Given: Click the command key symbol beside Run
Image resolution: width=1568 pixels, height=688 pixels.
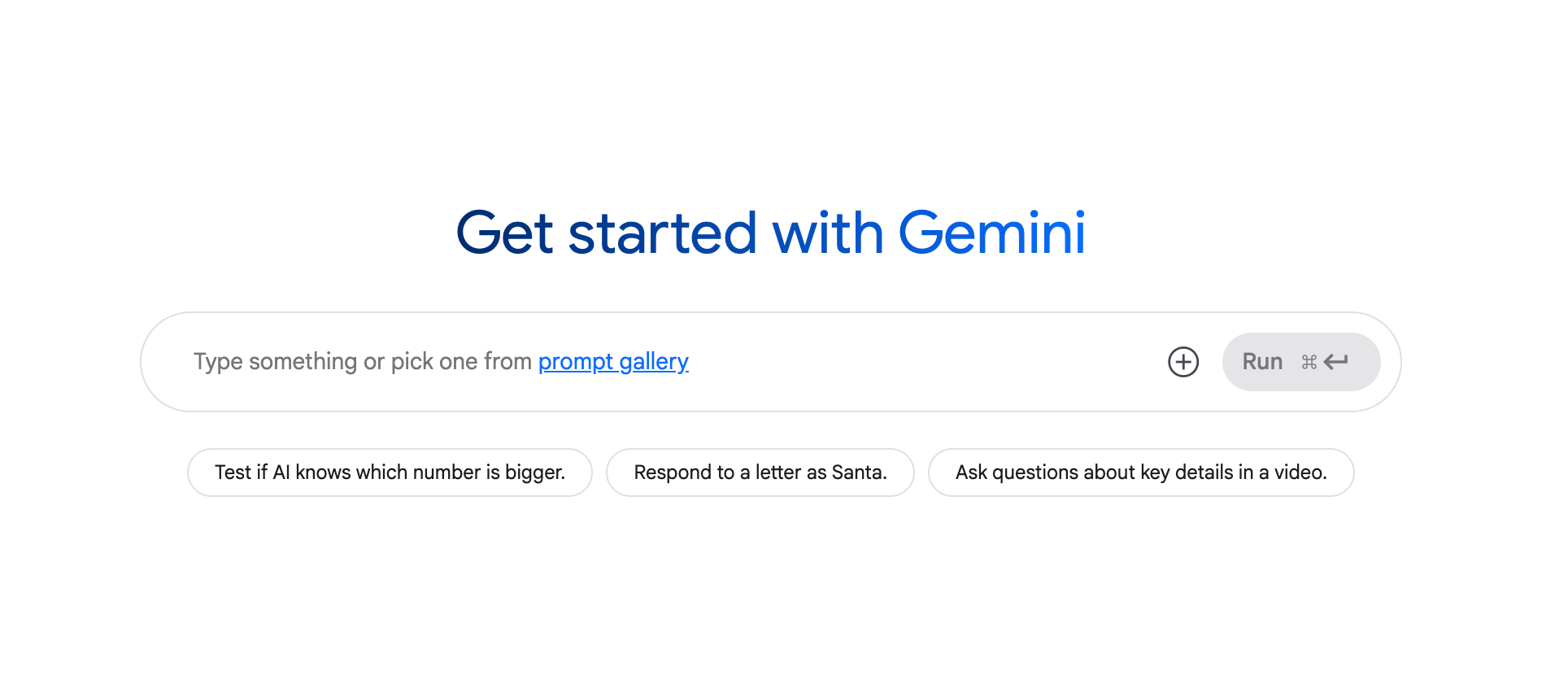Looking at the screenshot, I should coord(1309,362).
